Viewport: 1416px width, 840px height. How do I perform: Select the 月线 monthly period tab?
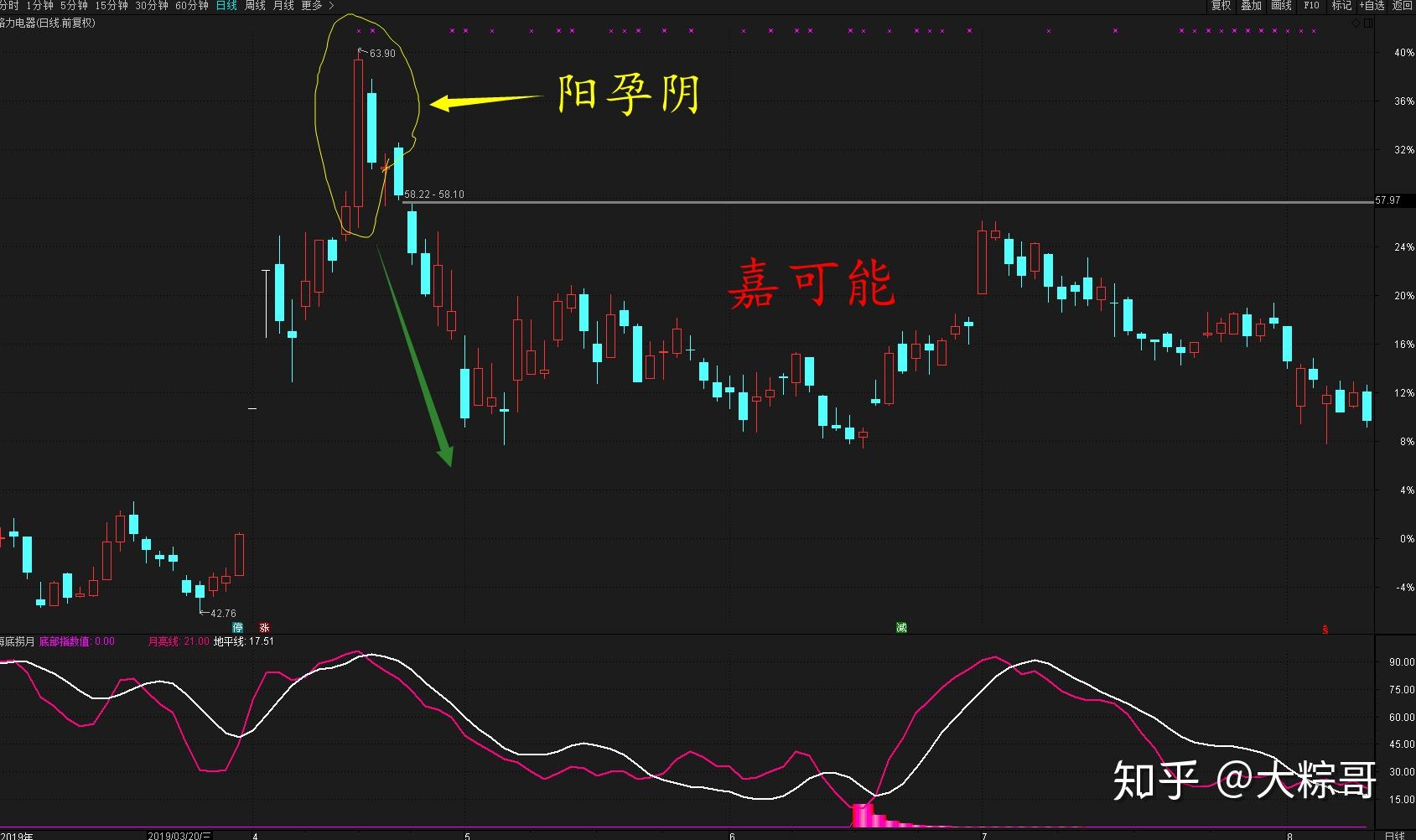pyautogui.click(x=283, y=6)
